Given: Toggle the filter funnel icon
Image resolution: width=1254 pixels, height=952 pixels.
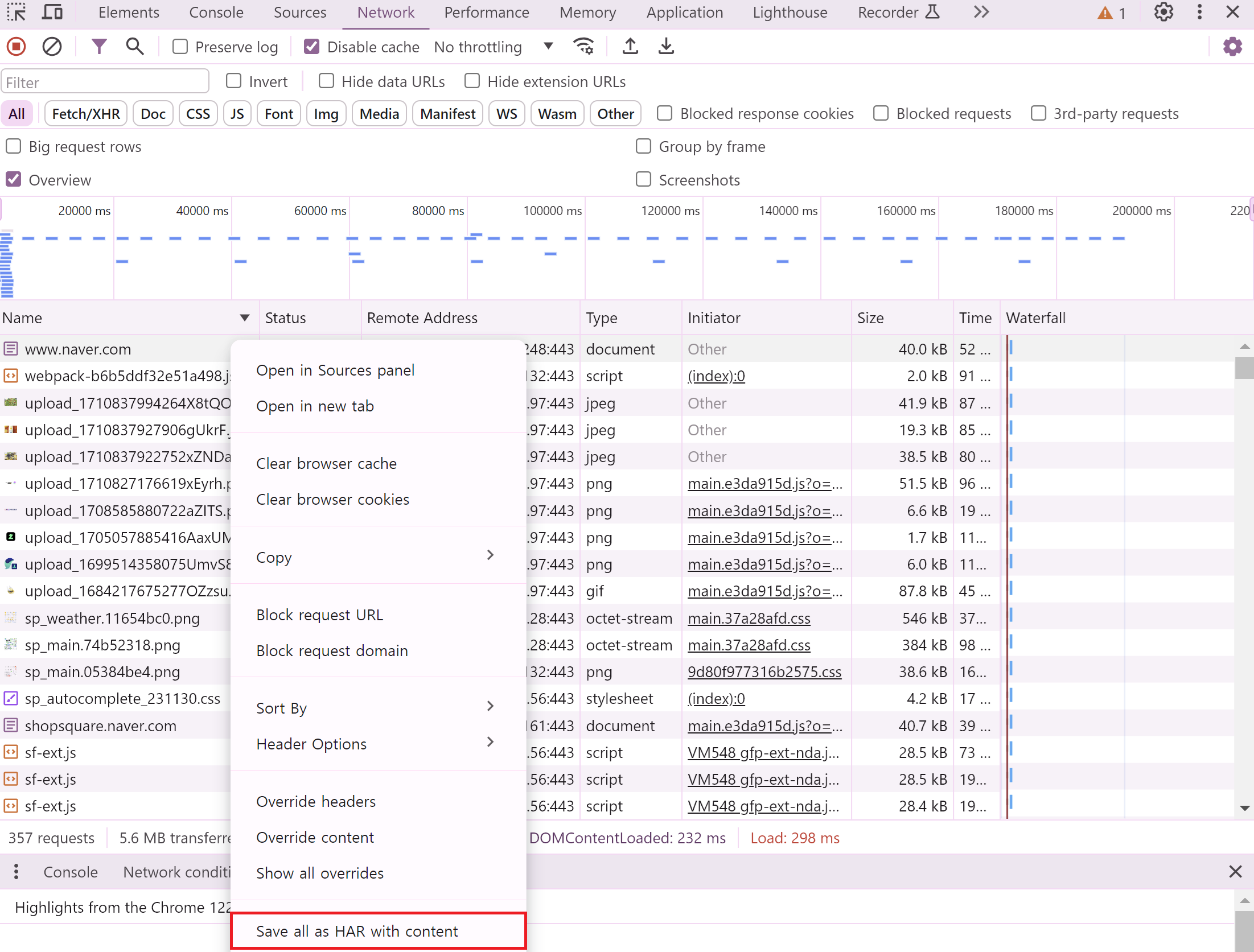Looking at the screenshot, I should (x=98, y=46).
